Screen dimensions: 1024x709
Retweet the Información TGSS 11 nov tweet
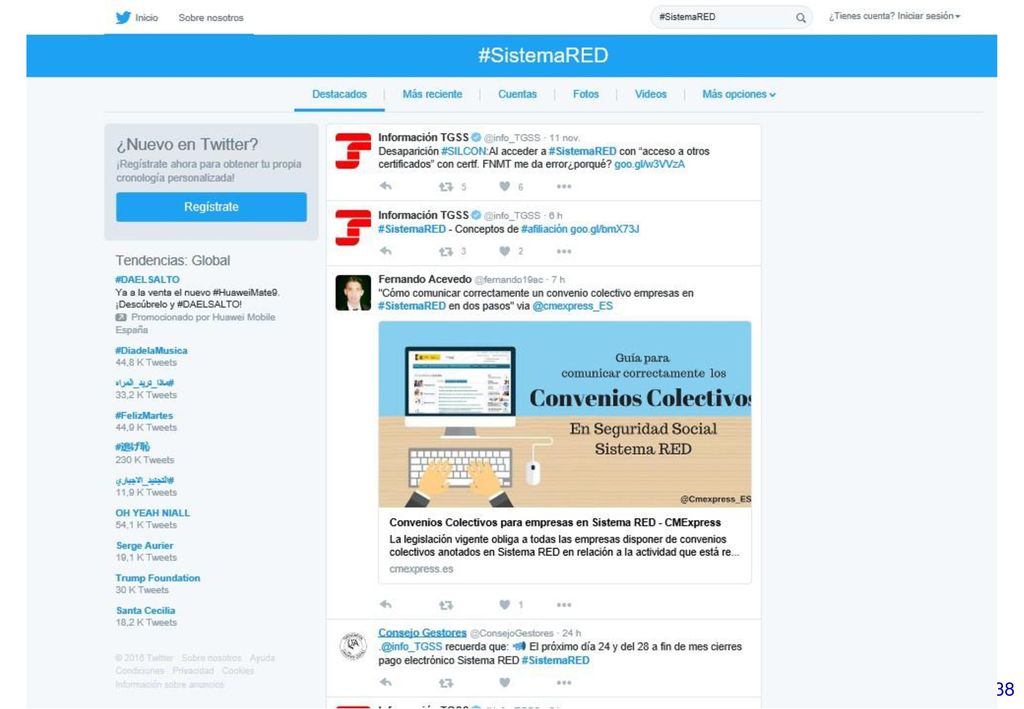[x=446, y=187]
